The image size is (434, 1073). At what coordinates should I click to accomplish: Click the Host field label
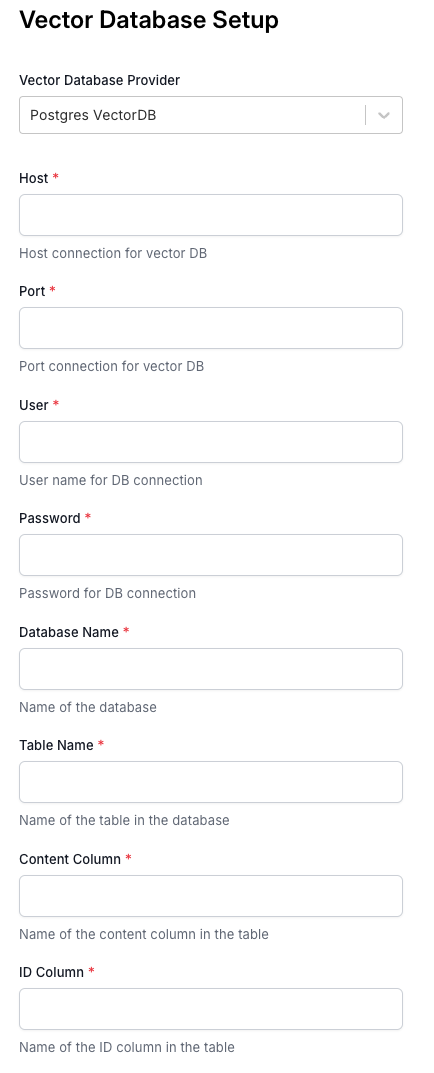coord(34,178)
